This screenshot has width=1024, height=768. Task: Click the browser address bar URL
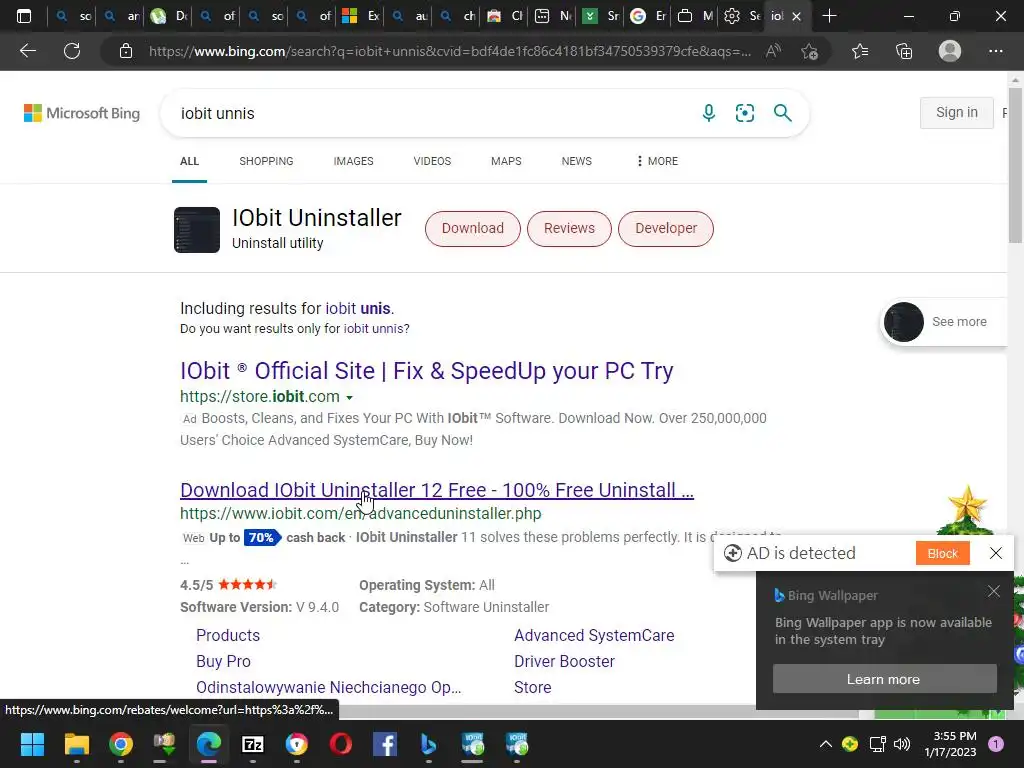(450, 51)
